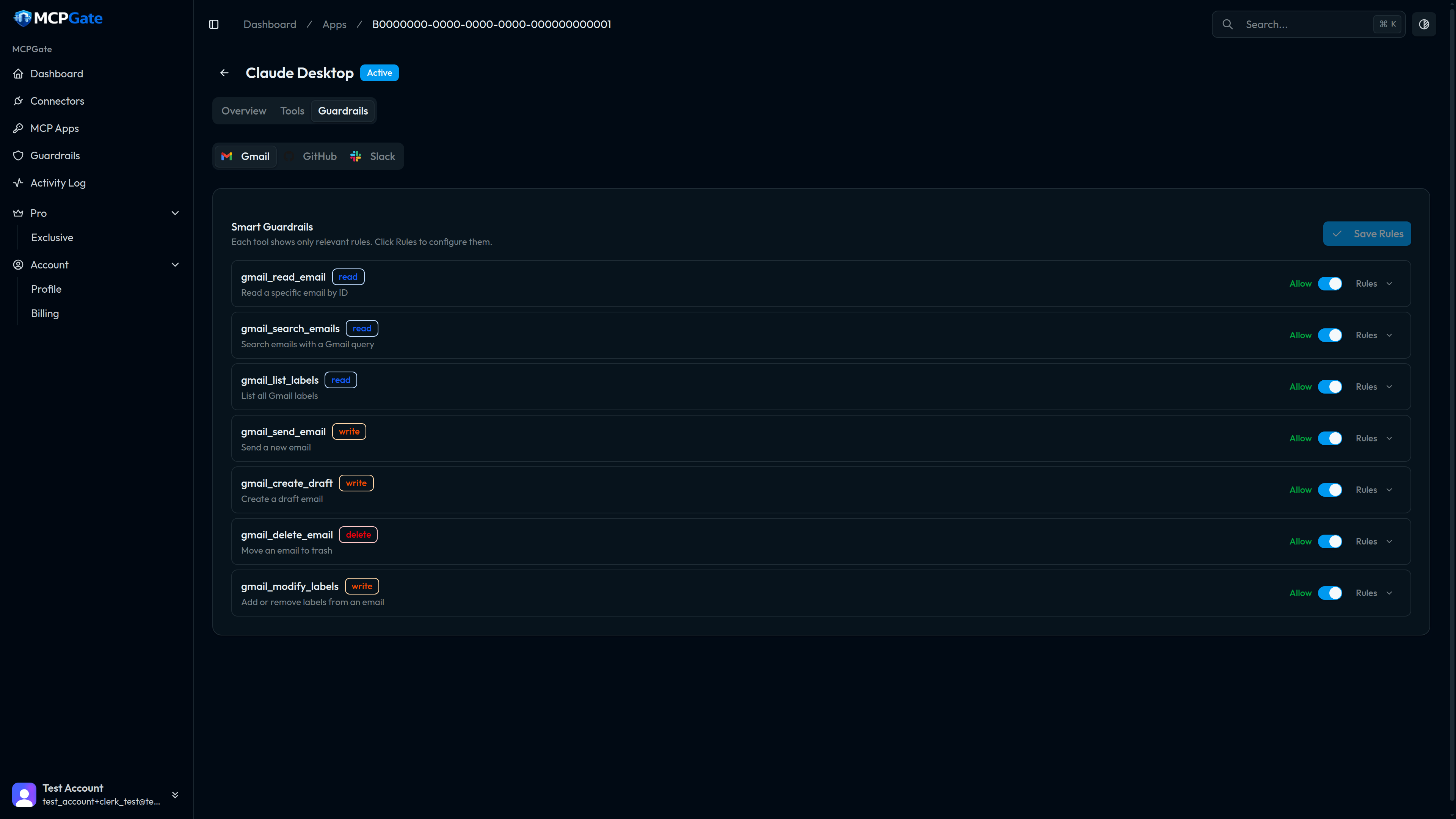Open the Tools tab
The image size is (1456, 819).
click(292, 111)
